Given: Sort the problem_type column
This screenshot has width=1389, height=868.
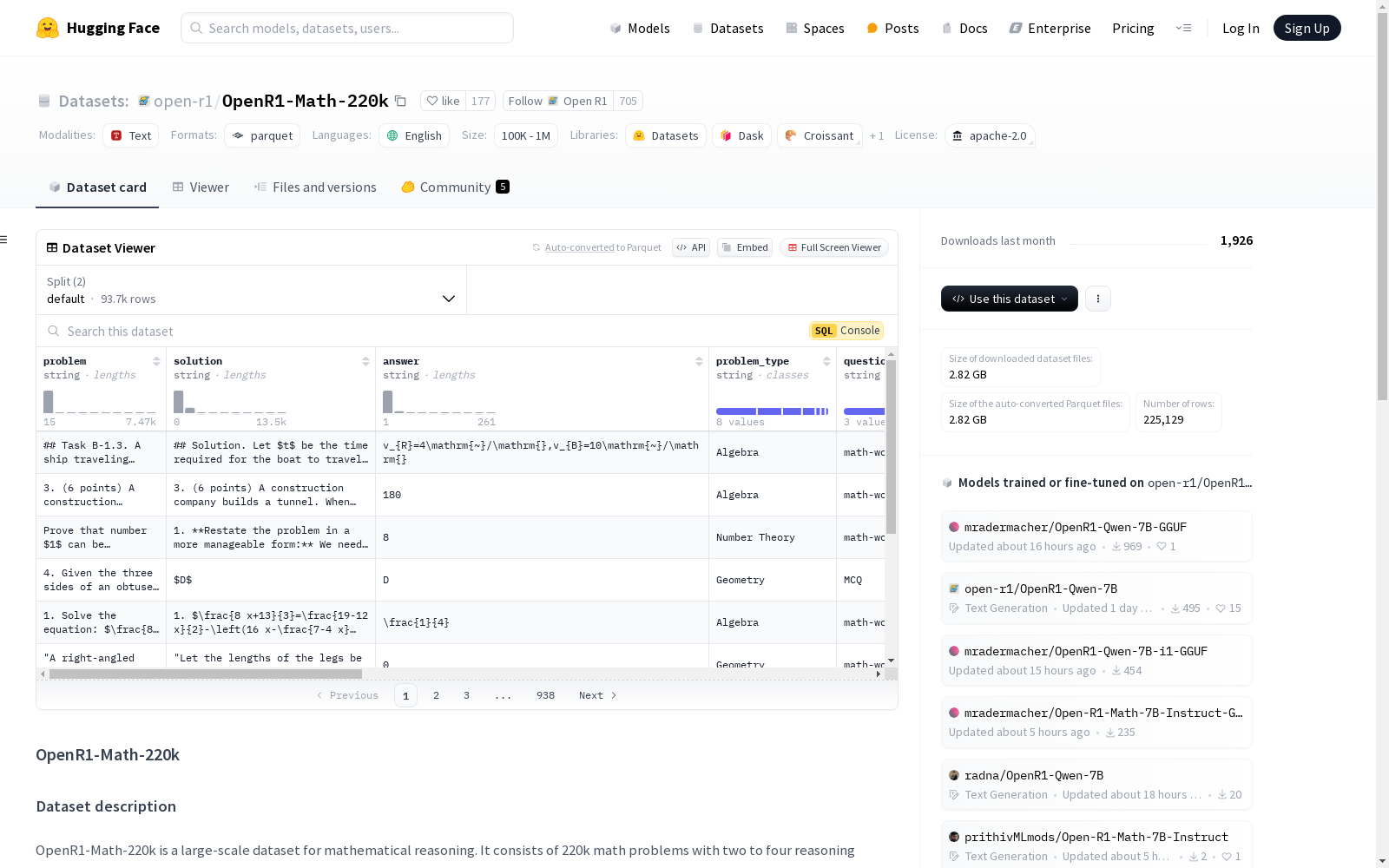Looking at the screenshot, I should (826, 361).
